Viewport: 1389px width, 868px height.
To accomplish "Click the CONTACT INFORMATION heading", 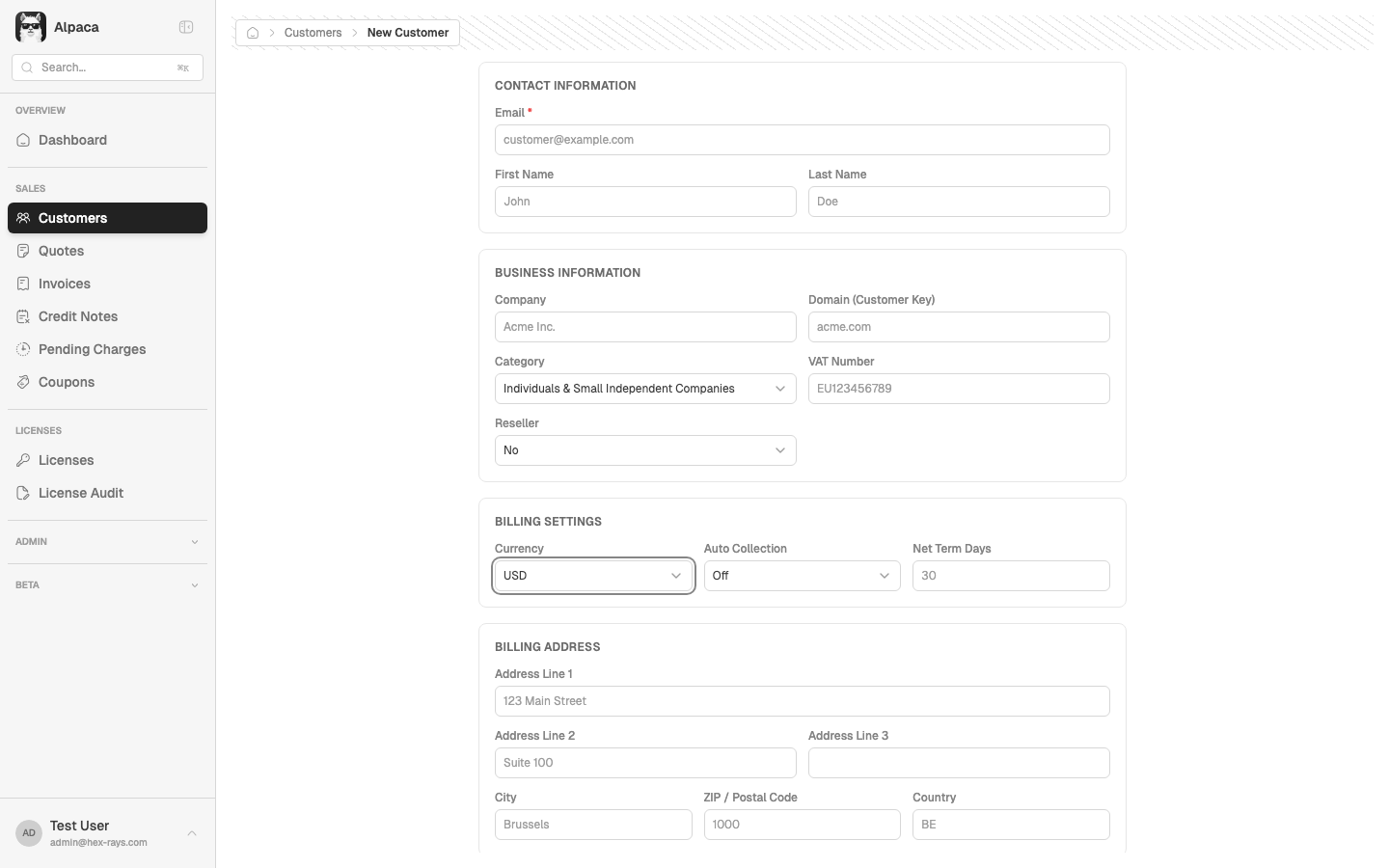I will [565, 86].
